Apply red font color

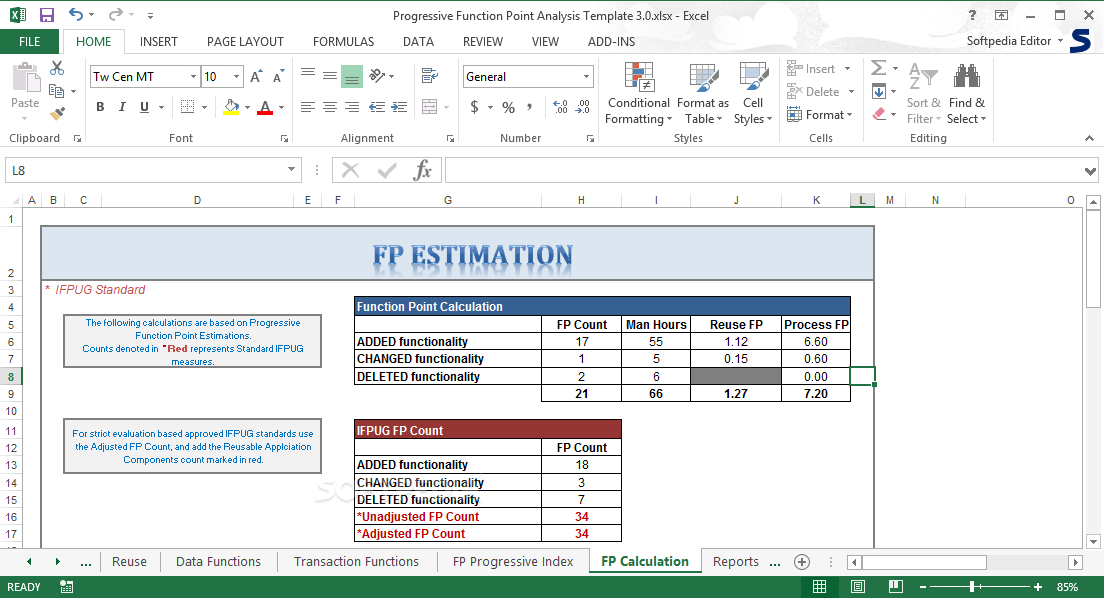click(265, 107)
